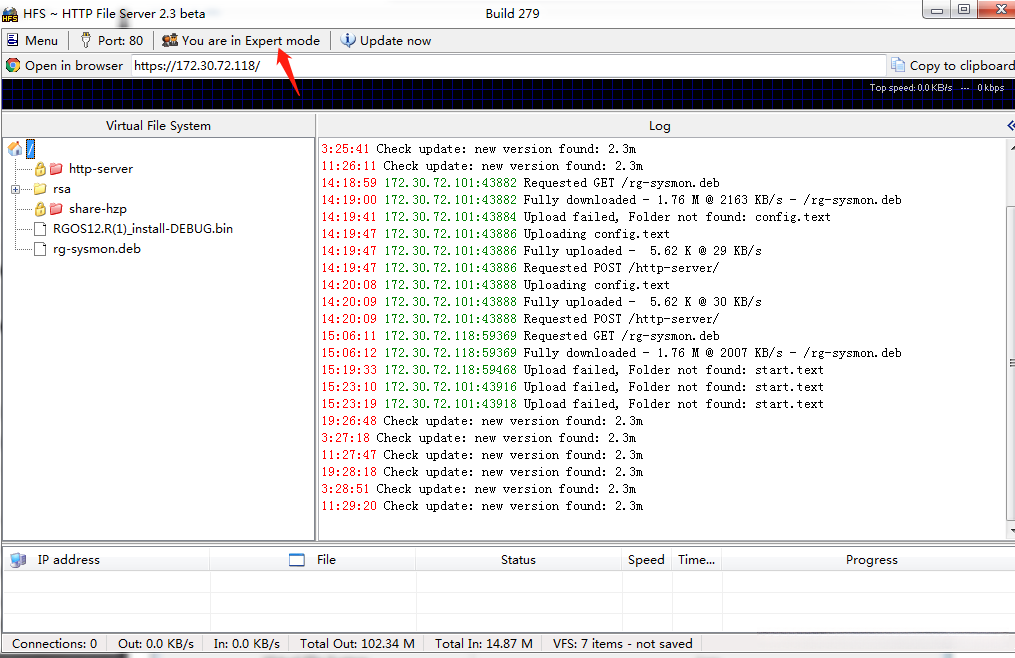The height and width of the screenshot is (658, 1015).
Task: Click file icon of RGOS12 bin file
Action: 40,229
